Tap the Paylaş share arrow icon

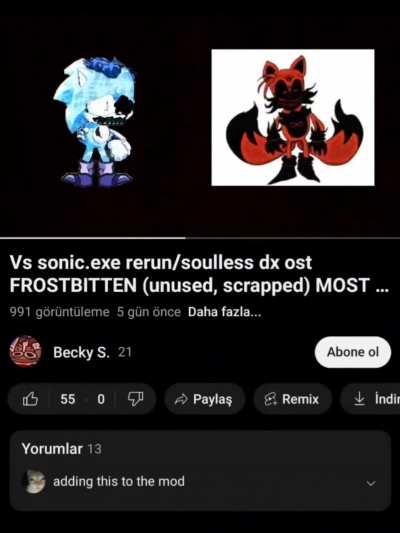181,399
